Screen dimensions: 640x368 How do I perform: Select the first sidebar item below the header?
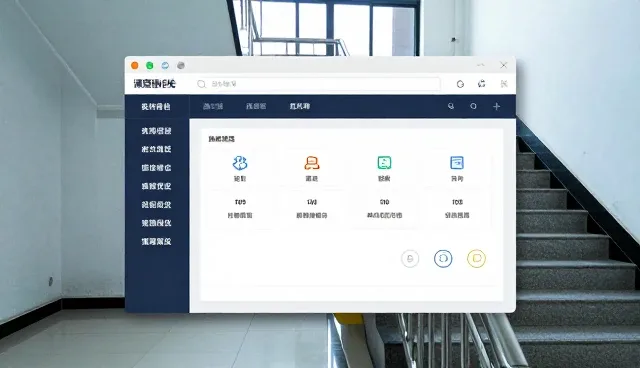coord(156,131)
